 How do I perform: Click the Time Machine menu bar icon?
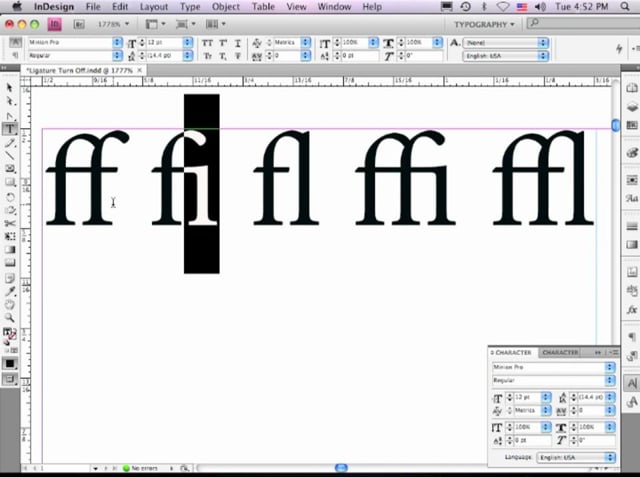click(465, 7)
